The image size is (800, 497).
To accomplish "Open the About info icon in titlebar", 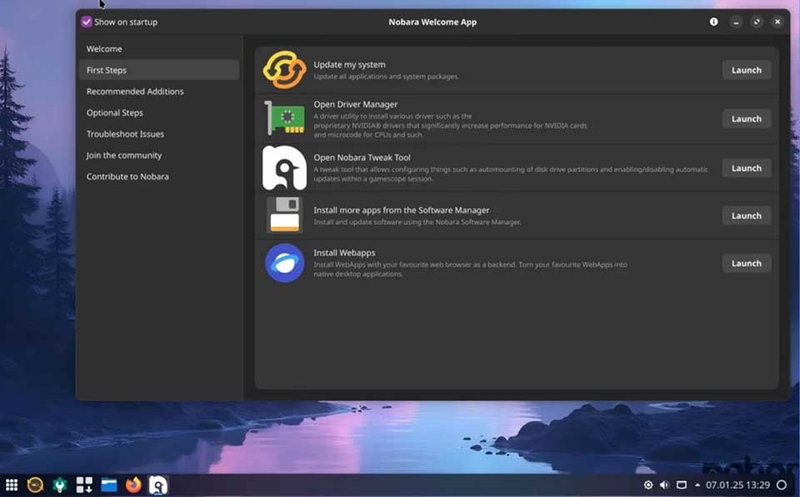I will click(714, 22).
